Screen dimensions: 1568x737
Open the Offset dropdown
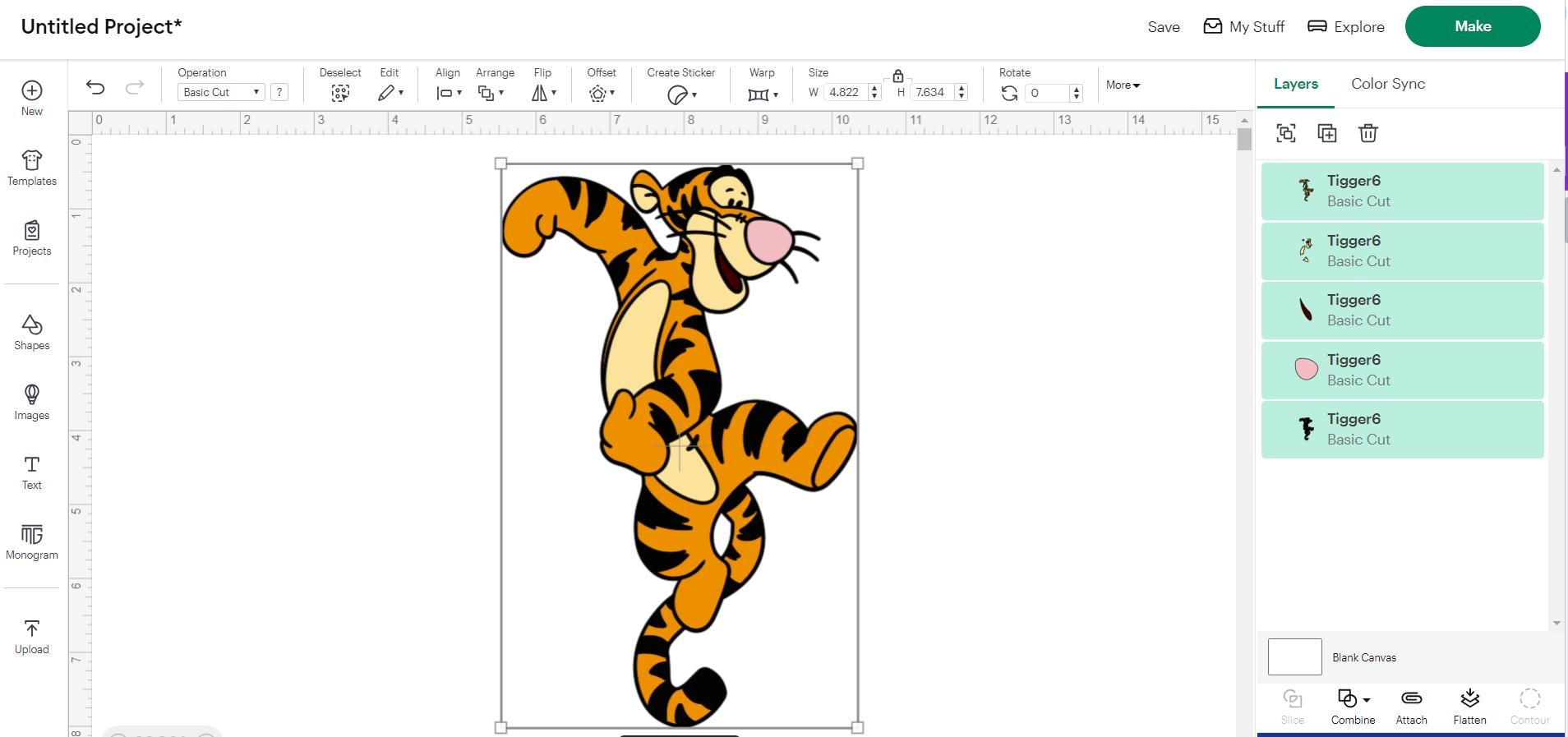point(602,94)
